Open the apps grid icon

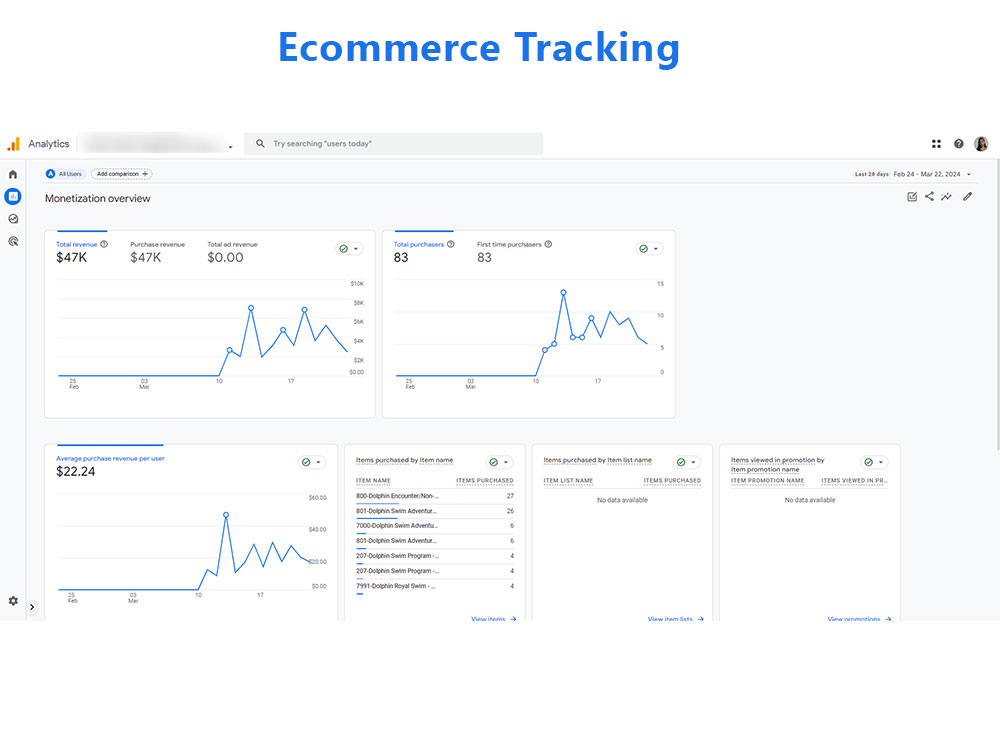[936, 144]
